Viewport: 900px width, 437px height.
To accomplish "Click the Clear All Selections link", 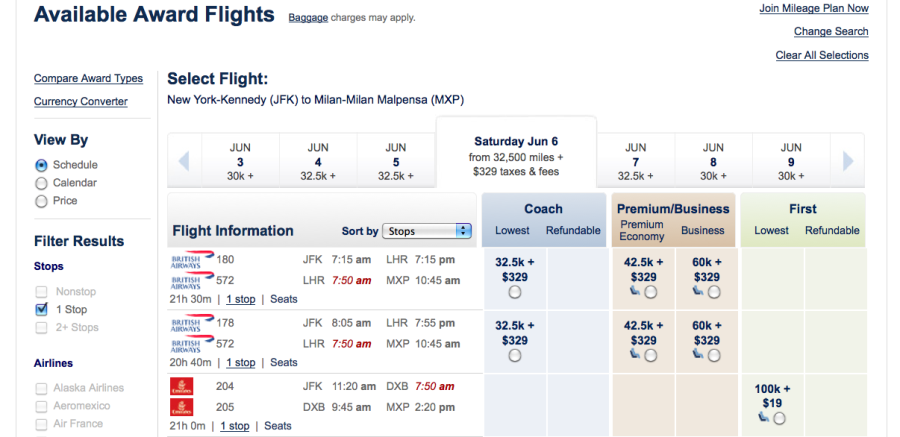I will coord(821,55).
